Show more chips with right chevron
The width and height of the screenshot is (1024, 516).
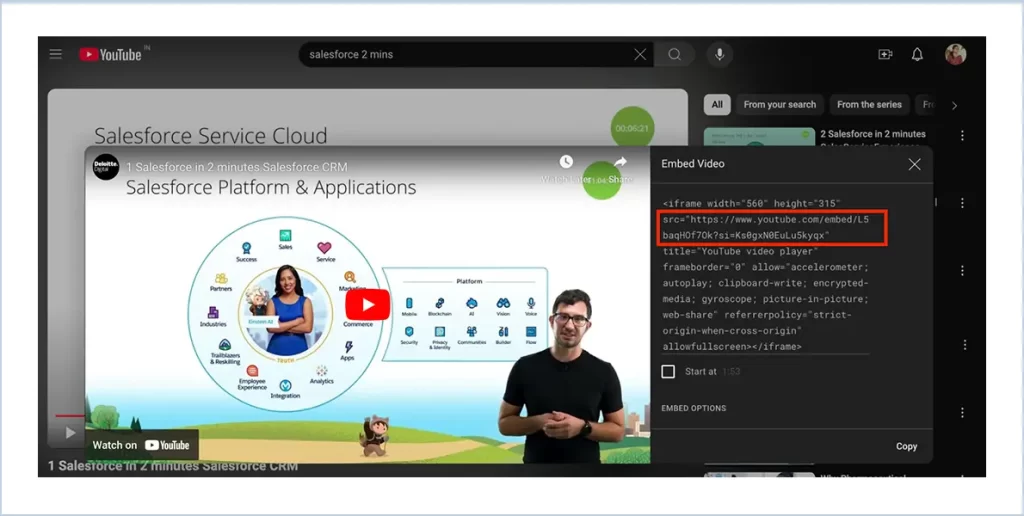pyautogui.click(x=954, y=105)
